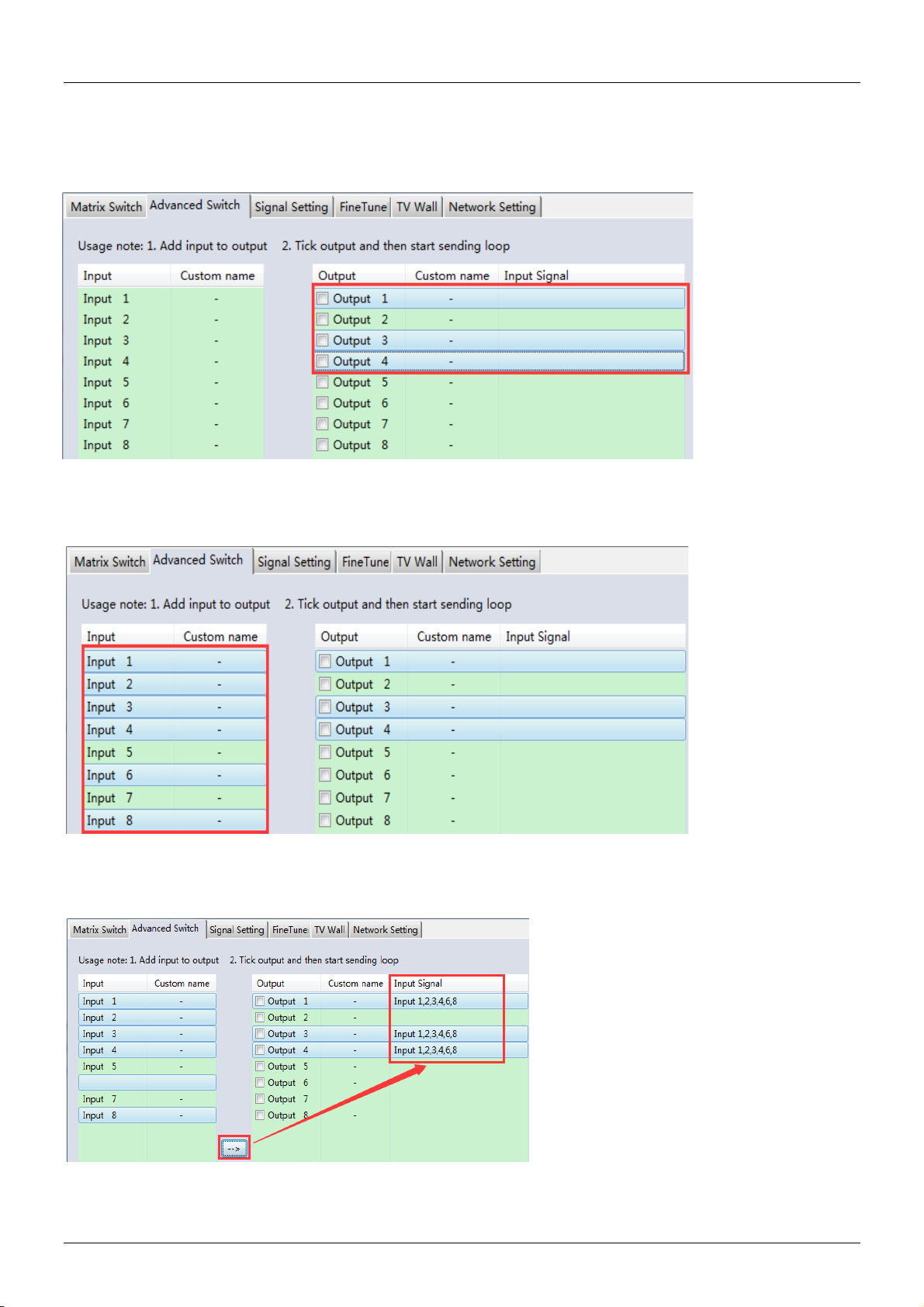924x1307 pixels.
Task: Select Input 6 row in middle screenshot
Action: tap(175, 775)
